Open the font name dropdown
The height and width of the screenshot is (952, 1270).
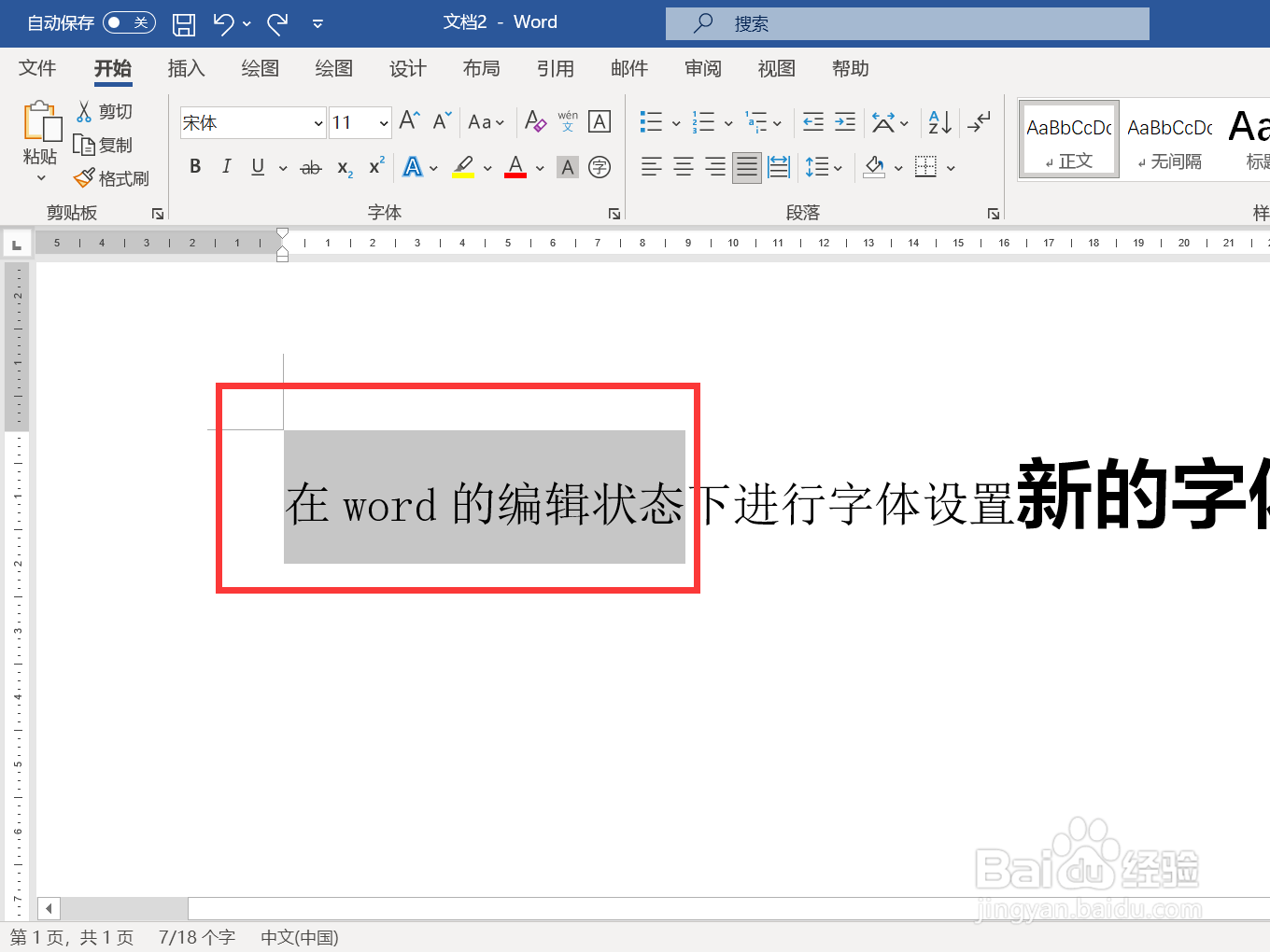pyautogui.click(x=318, y=122)
